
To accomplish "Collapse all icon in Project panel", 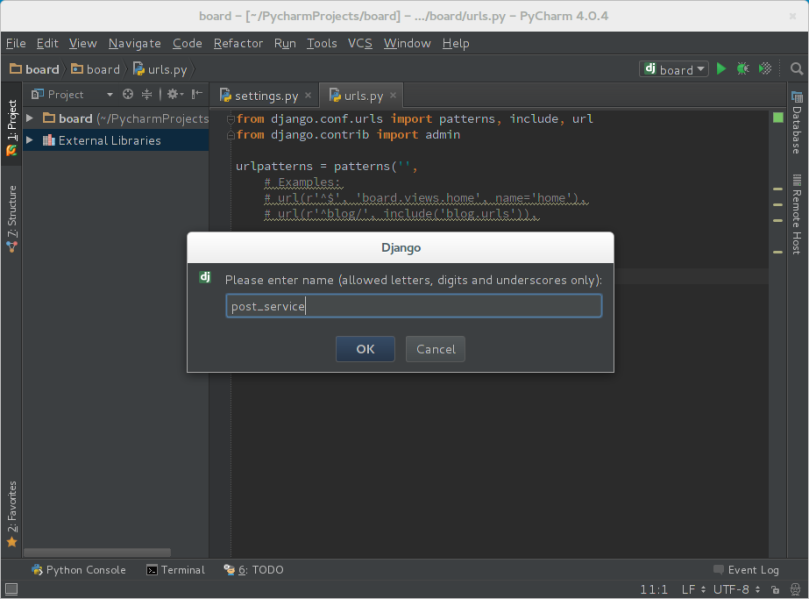I will [147, 94].
